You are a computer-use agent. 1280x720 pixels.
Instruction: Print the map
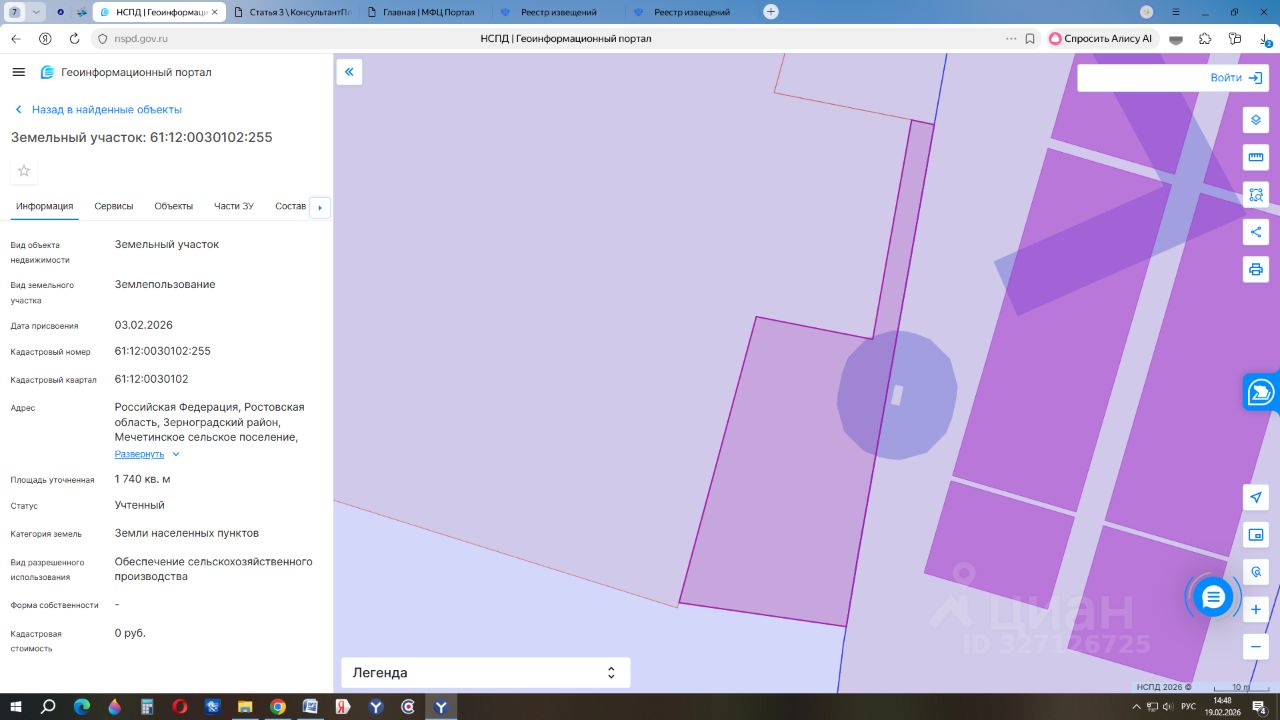pos(1256,269)
